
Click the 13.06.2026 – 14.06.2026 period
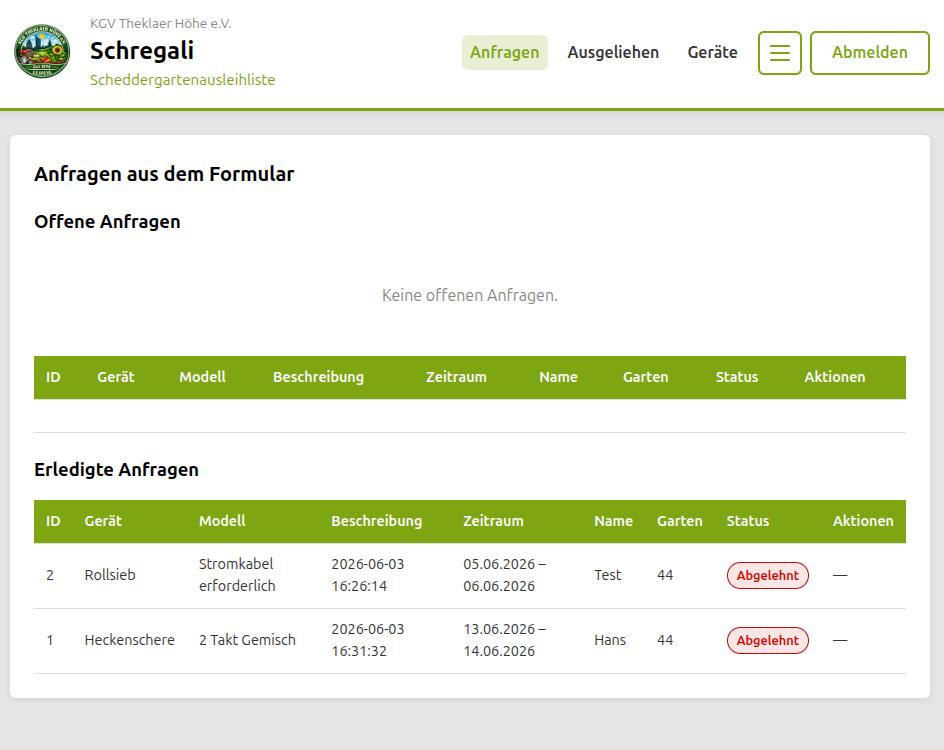(505, 640)
